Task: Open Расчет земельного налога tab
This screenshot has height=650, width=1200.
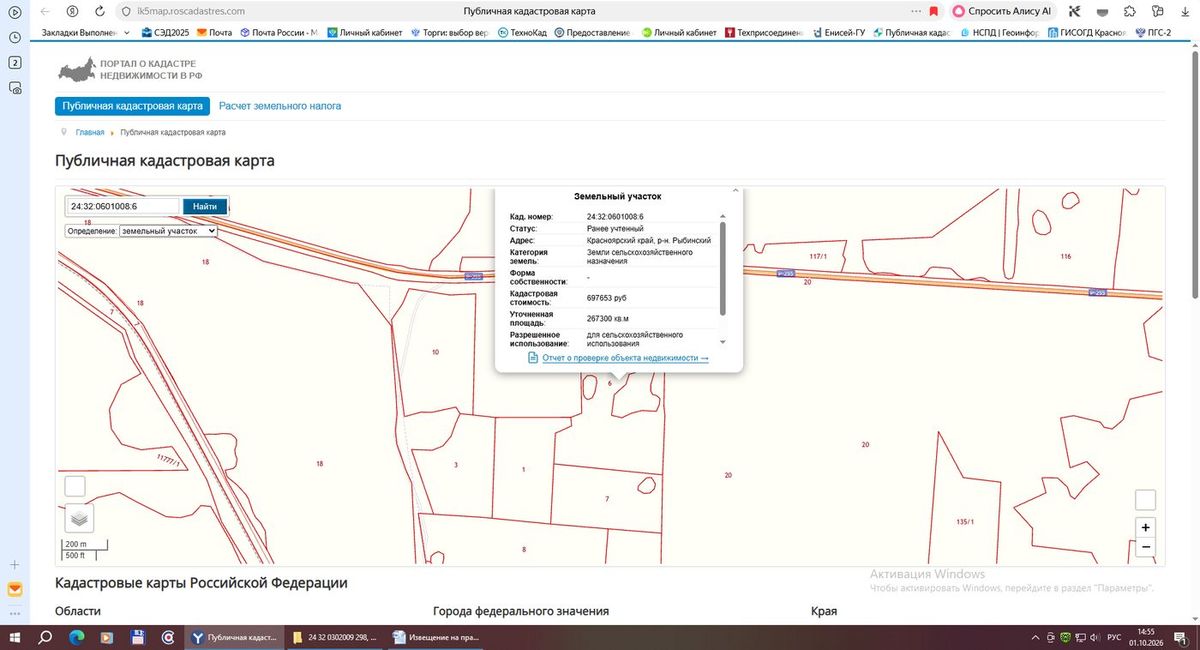Action: tap(280, 106)
